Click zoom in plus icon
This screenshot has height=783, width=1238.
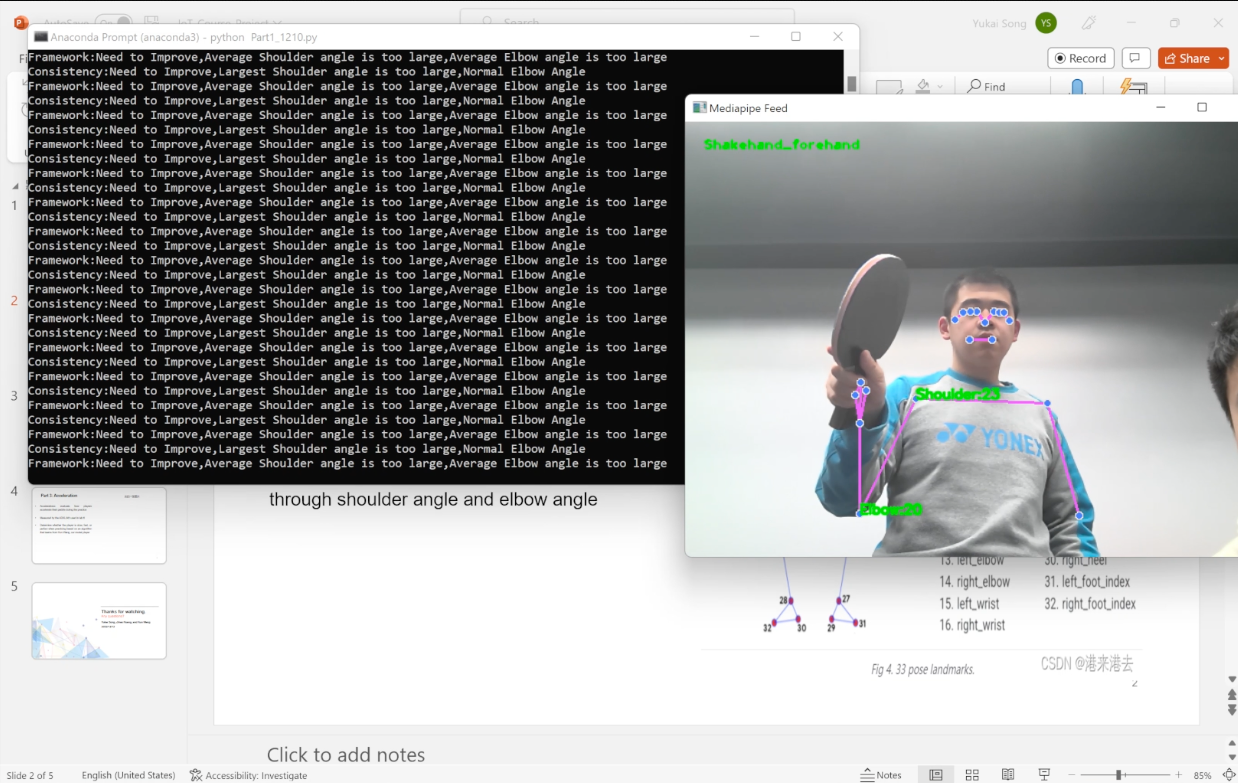pyautogui.click(x=1178, y=775)
